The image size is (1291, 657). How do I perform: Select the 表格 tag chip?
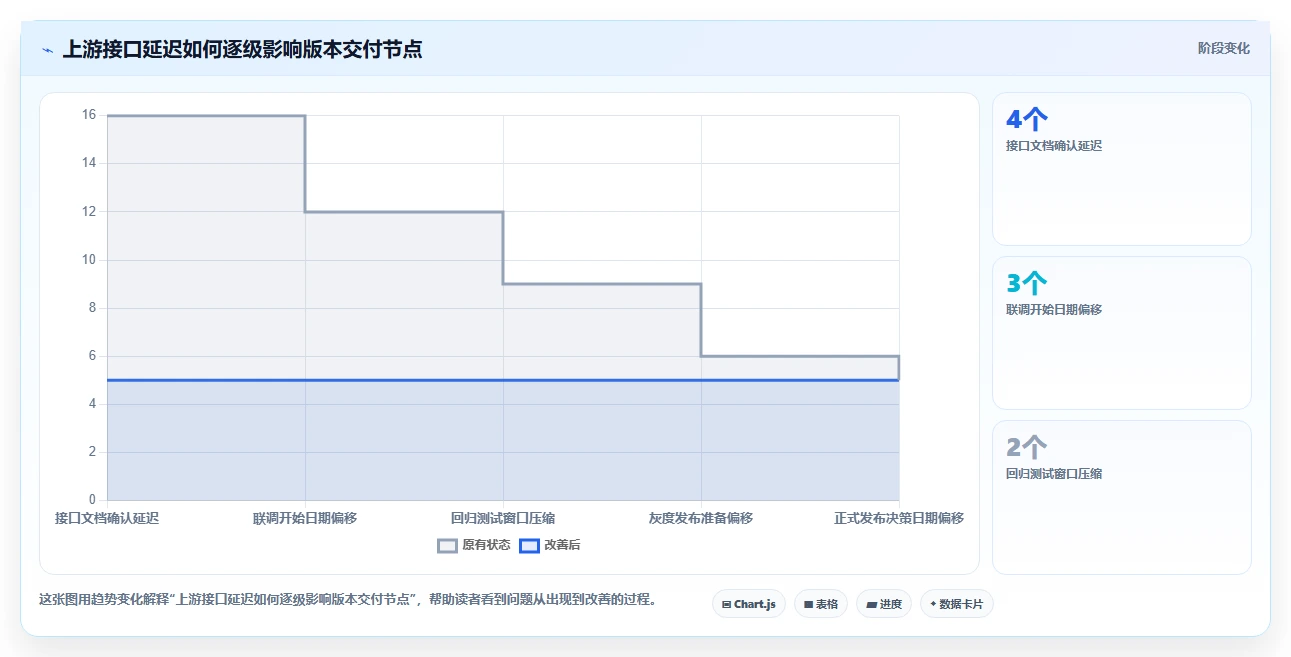[821, 604]
